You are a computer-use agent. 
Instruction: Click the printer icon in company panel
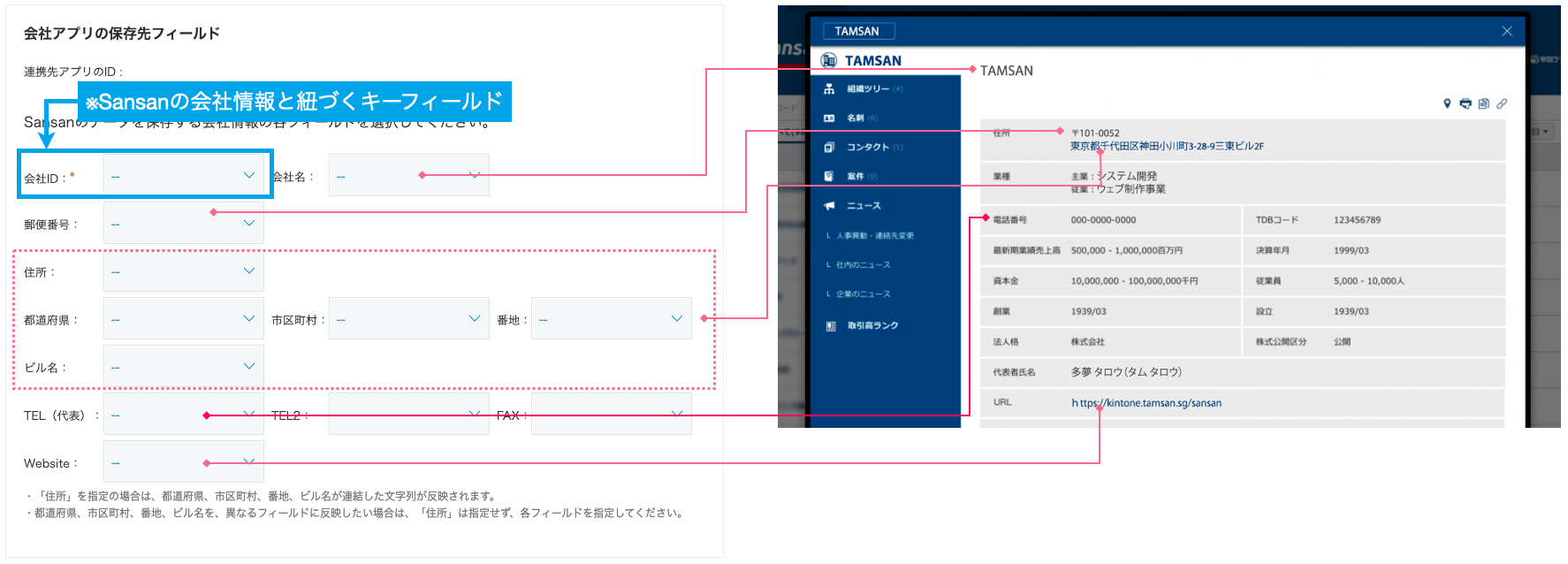pos(1465,103)
